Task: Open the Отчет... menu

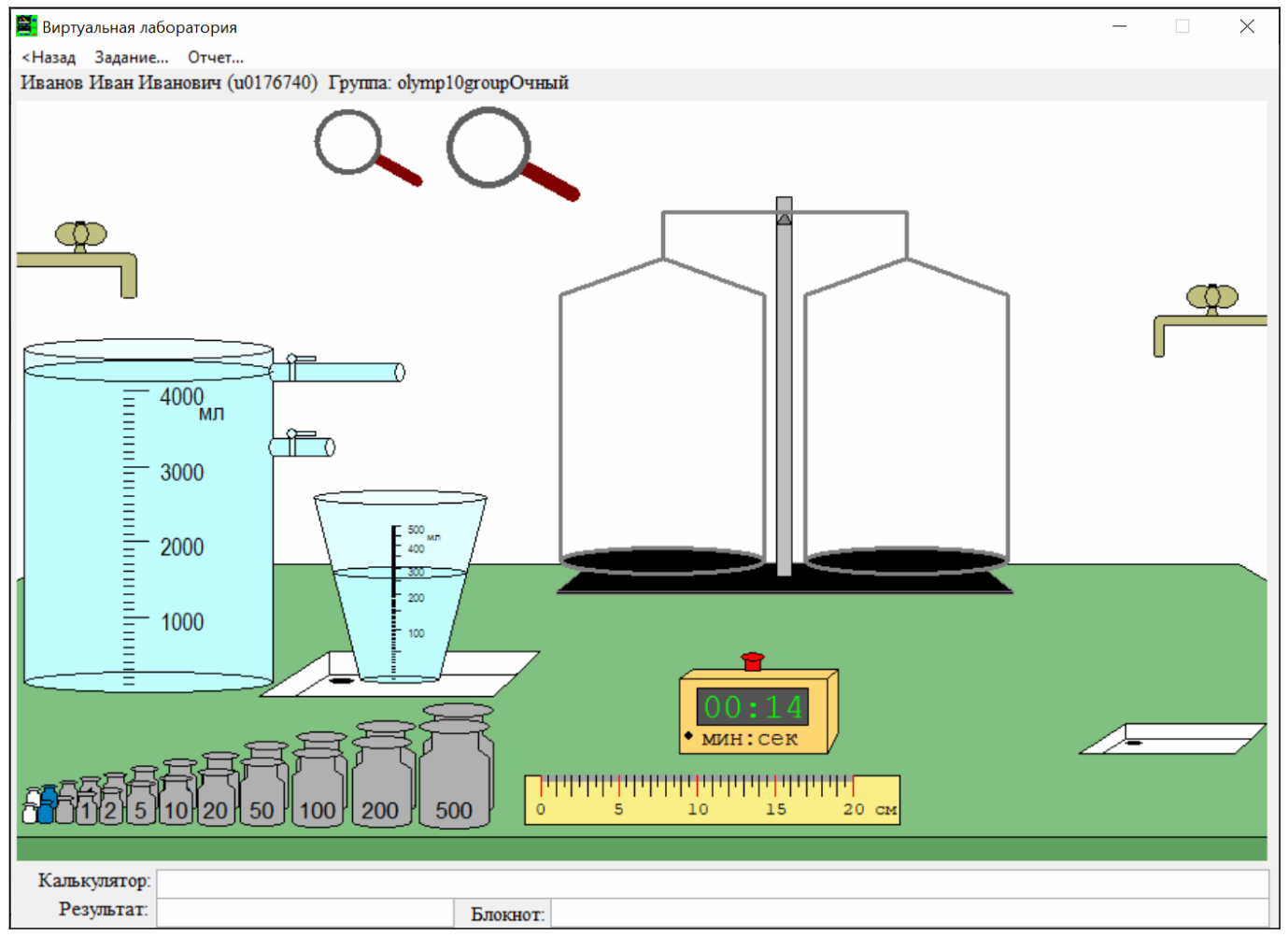Action: tap(215, 57)
